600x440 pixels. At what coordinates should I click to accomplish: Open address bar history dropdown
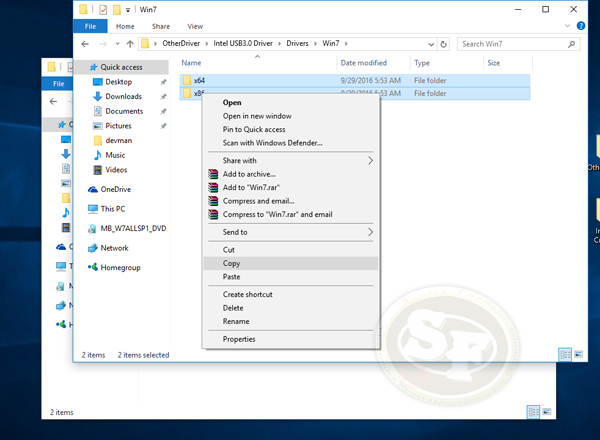click(431, 44)
